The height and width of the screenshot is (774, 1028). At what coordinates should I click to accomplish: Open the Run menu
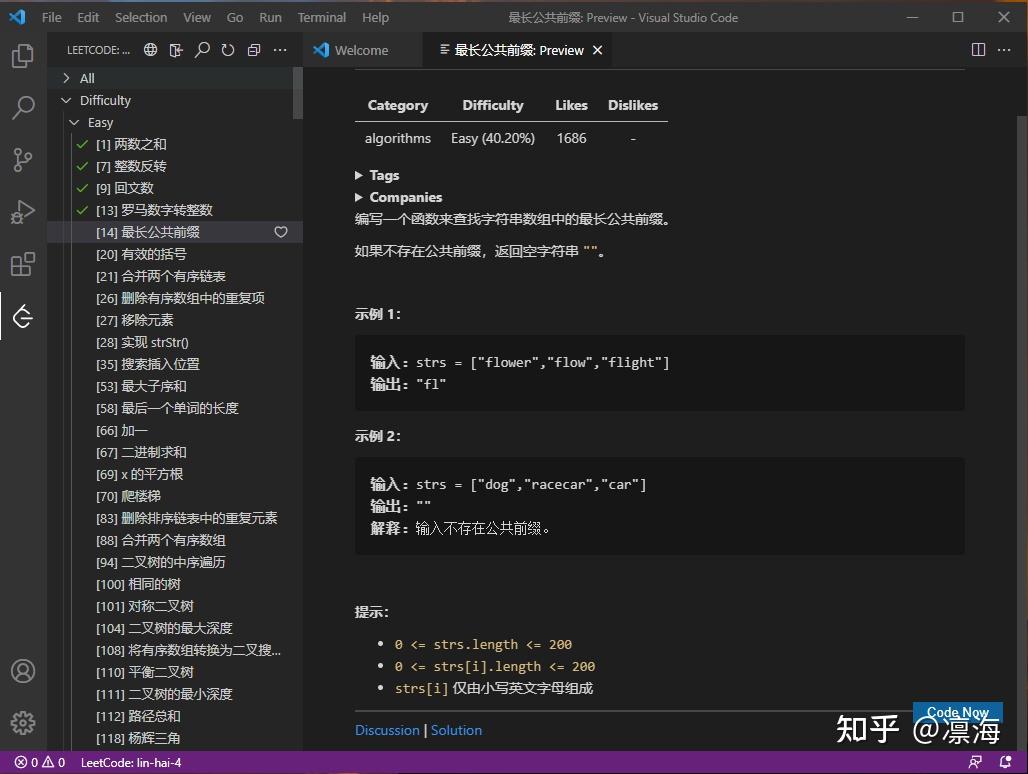point(270,18)
